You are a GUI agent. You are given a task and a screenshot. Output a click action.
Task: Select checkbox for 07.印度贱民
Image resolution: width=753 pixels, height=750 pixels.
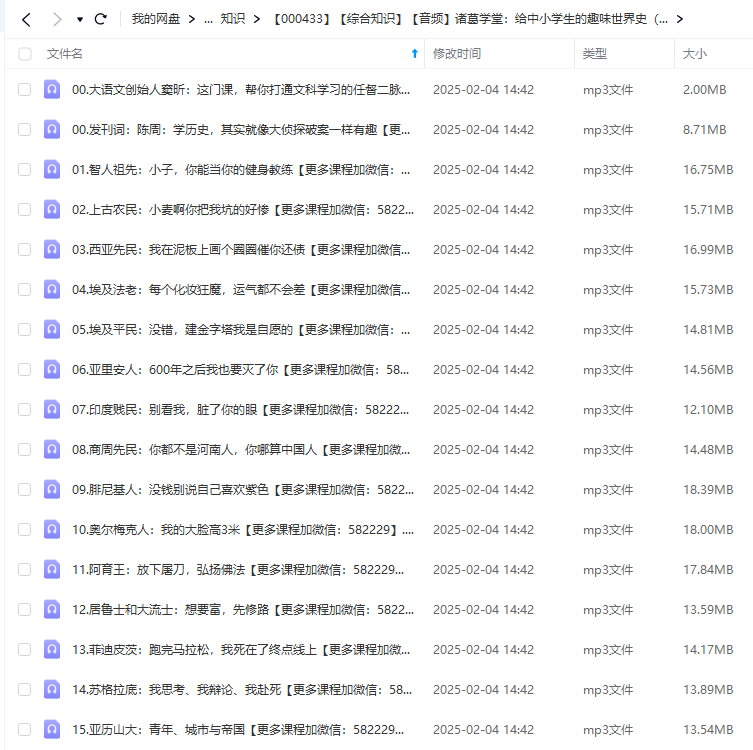coord(24,410)
